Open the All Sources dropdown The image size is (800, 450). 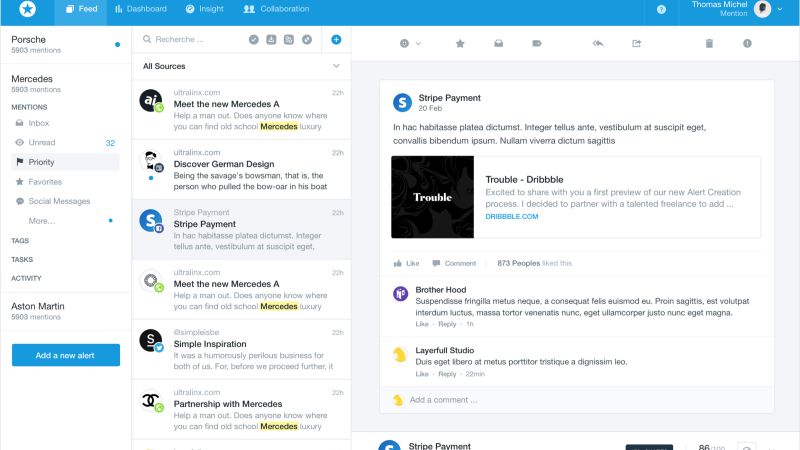click(241, 66)
